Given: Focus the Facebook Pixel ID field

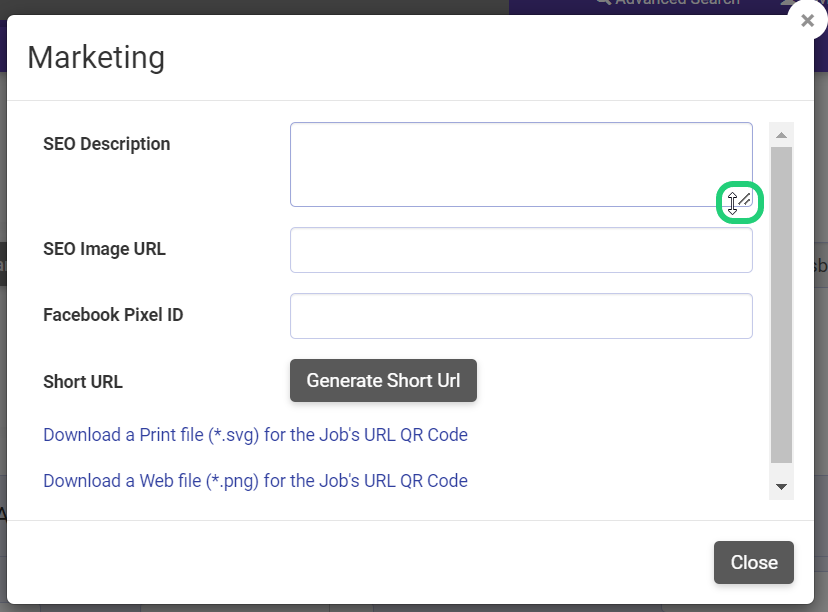Looking at the screenshot, I should (x=521, y=316).
